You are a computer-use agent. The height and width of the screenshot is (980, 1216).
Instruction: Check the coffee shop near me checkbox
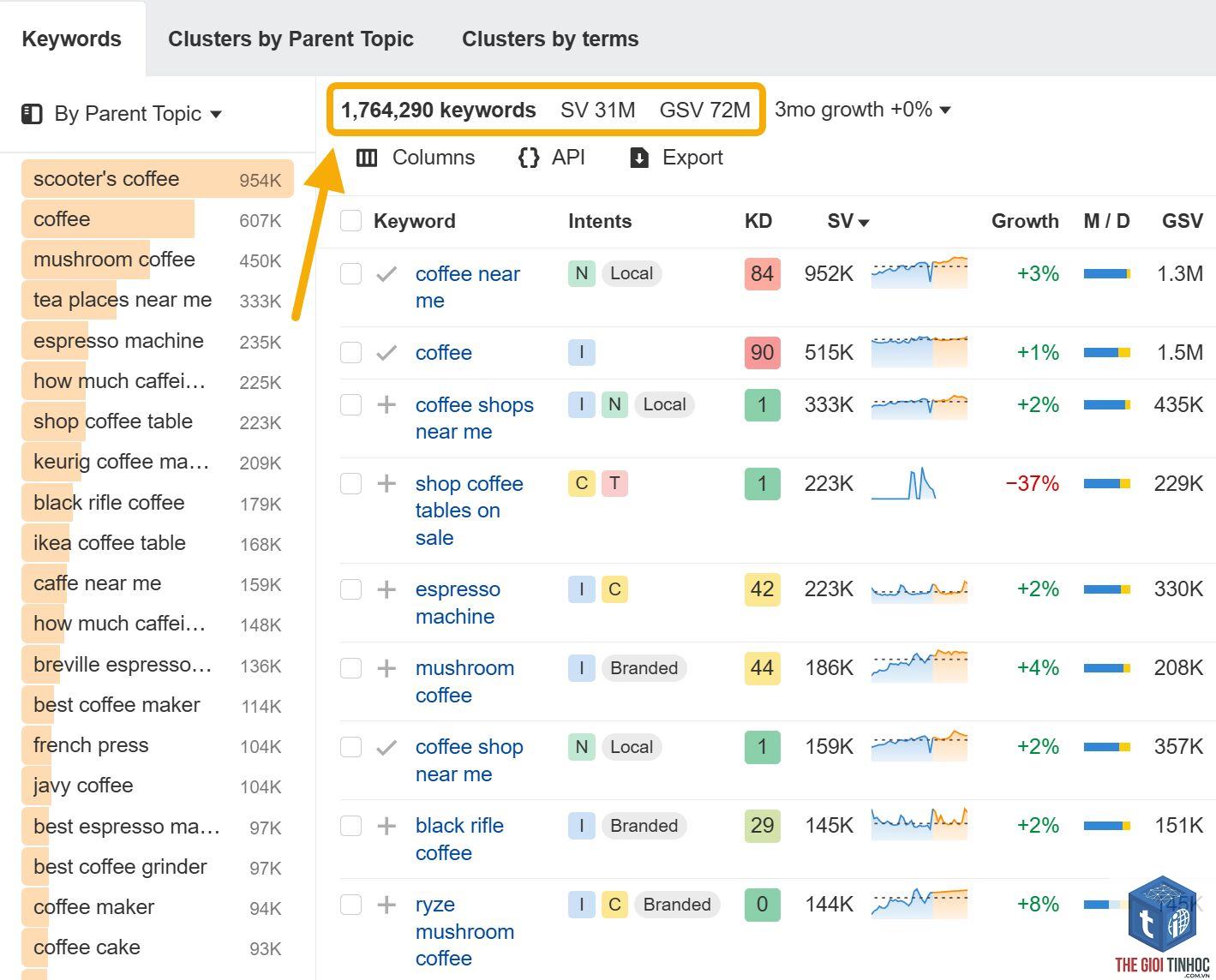click(x=351, y=747)
